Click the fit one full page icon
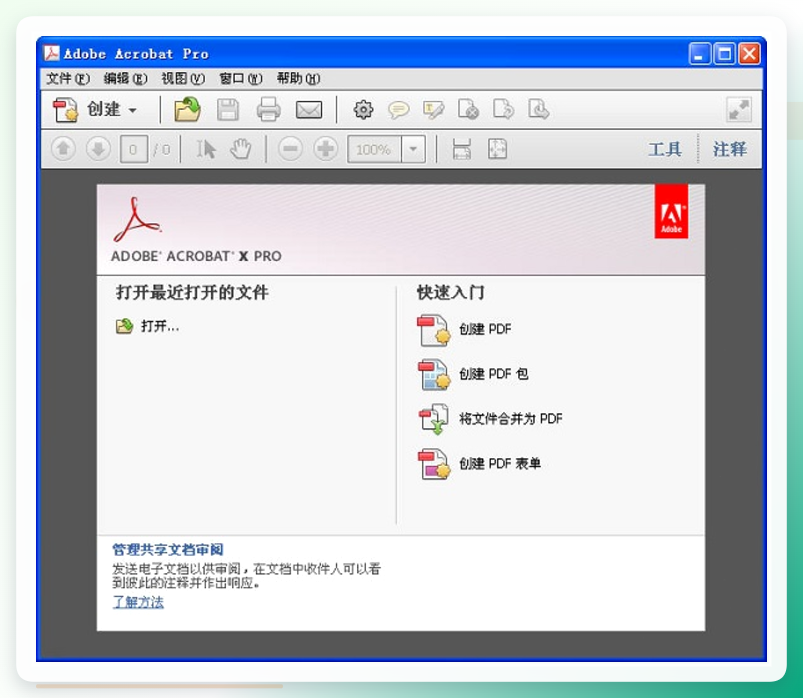 (x=497, y=149)
